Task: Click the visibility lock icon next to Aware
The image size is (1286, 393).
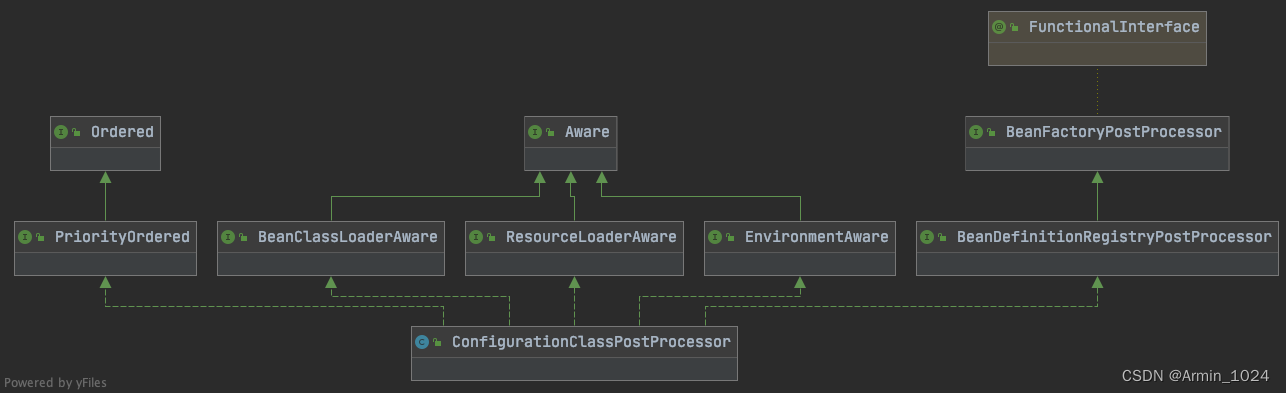Action: point(551,133)
